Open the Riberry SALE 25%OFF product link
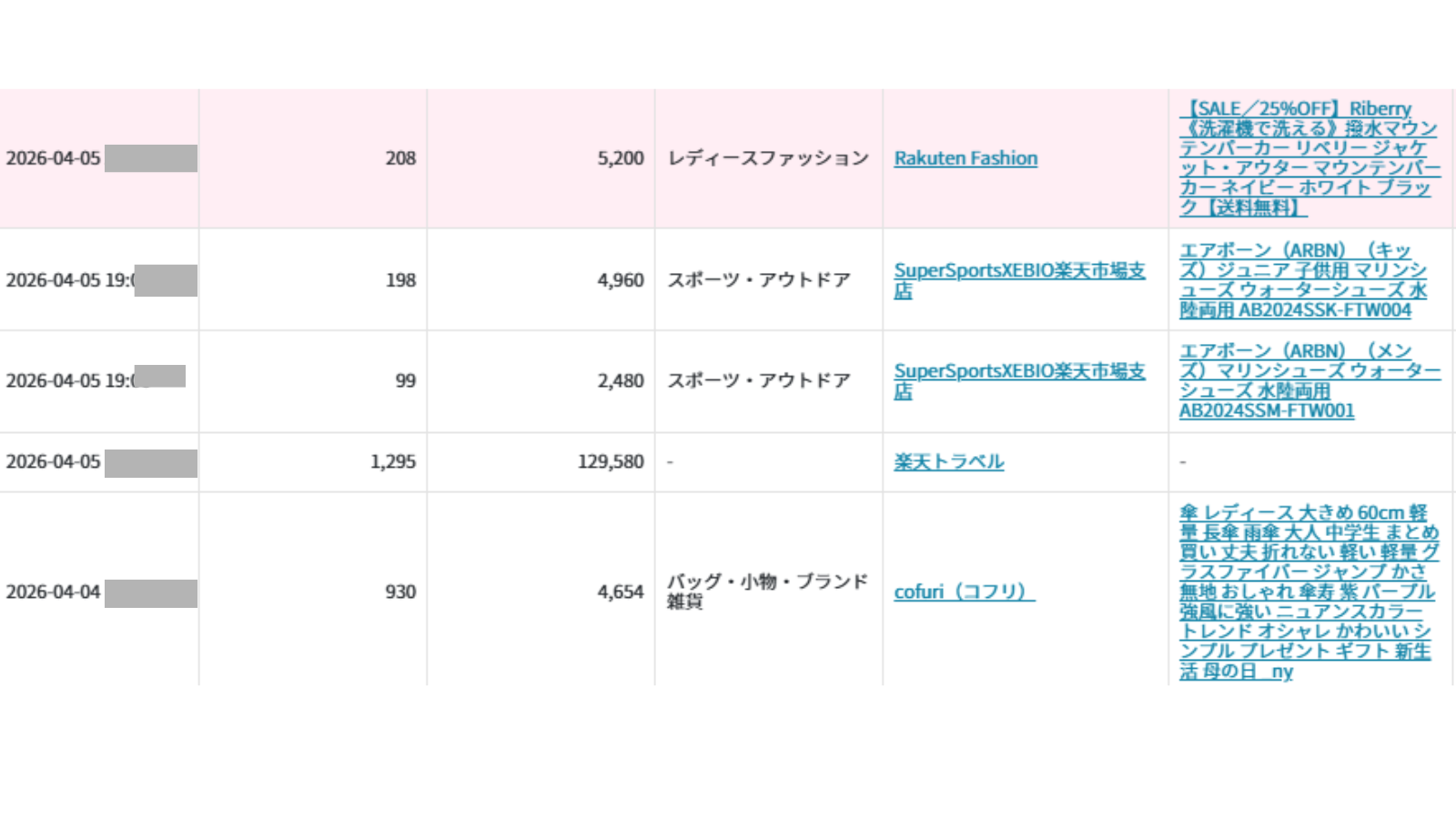 [1309, 158]
